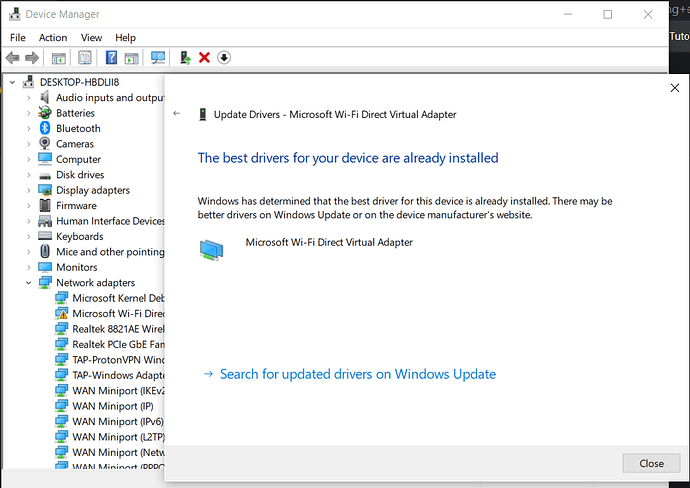Expand the Keyboards category
690x488 pixels.
click(x=29, y=236)
